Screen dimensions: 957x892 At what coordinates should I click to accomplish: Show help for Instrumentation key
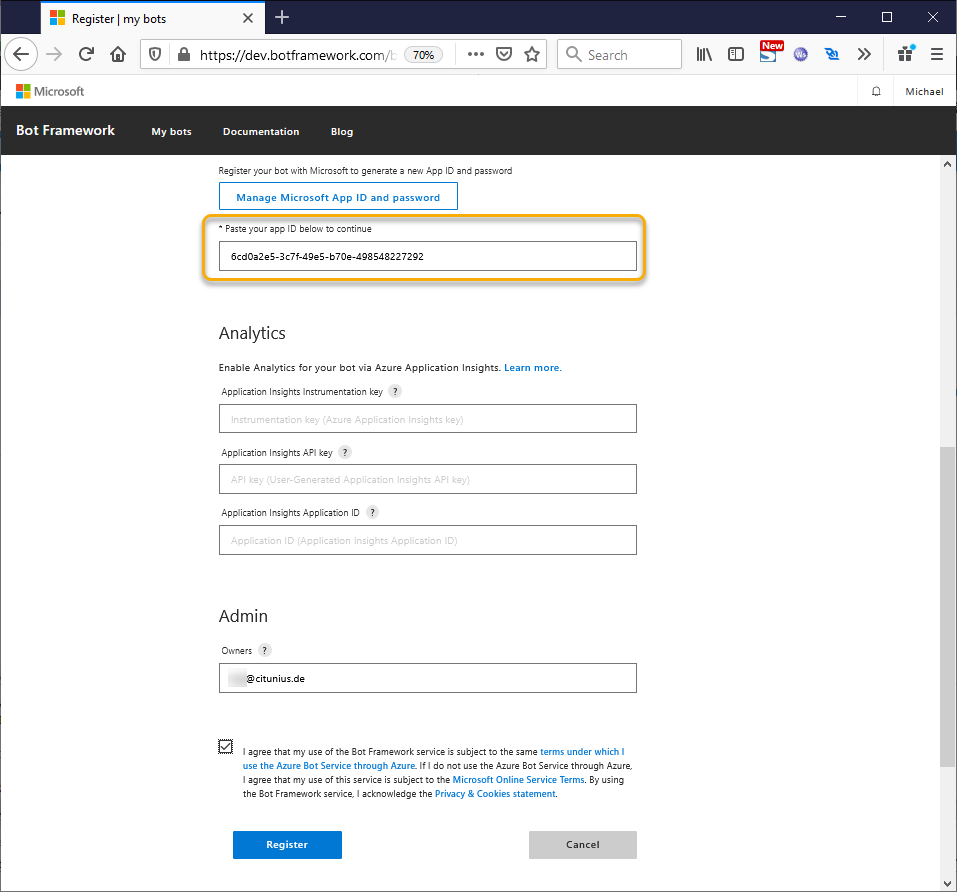coord(395,391)
